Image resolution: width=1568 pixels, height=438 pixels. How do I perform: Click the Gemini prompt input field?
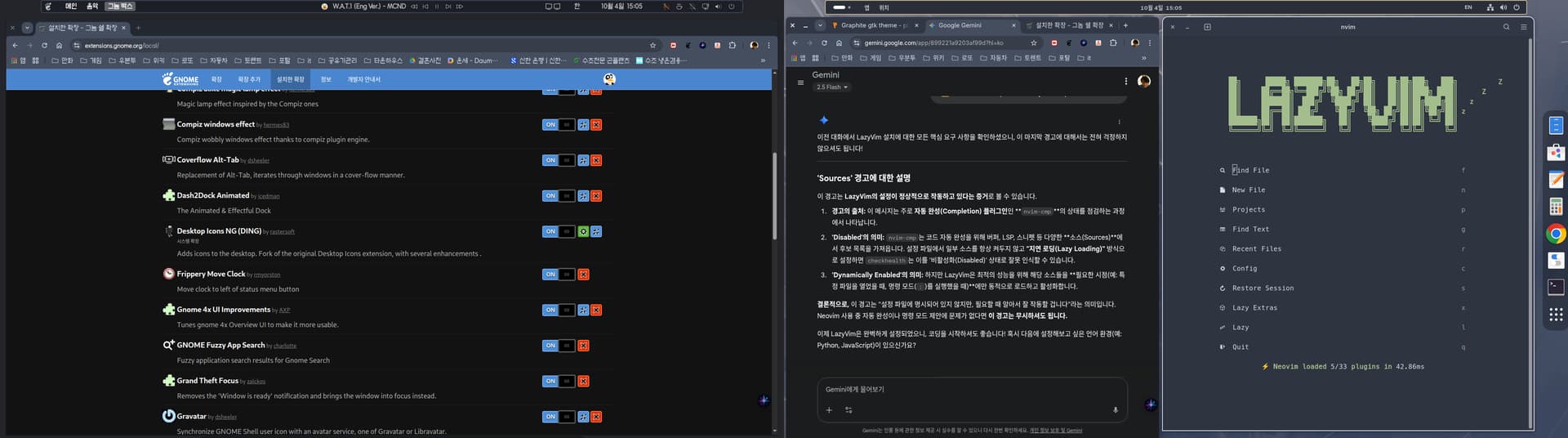coord(972,390)
